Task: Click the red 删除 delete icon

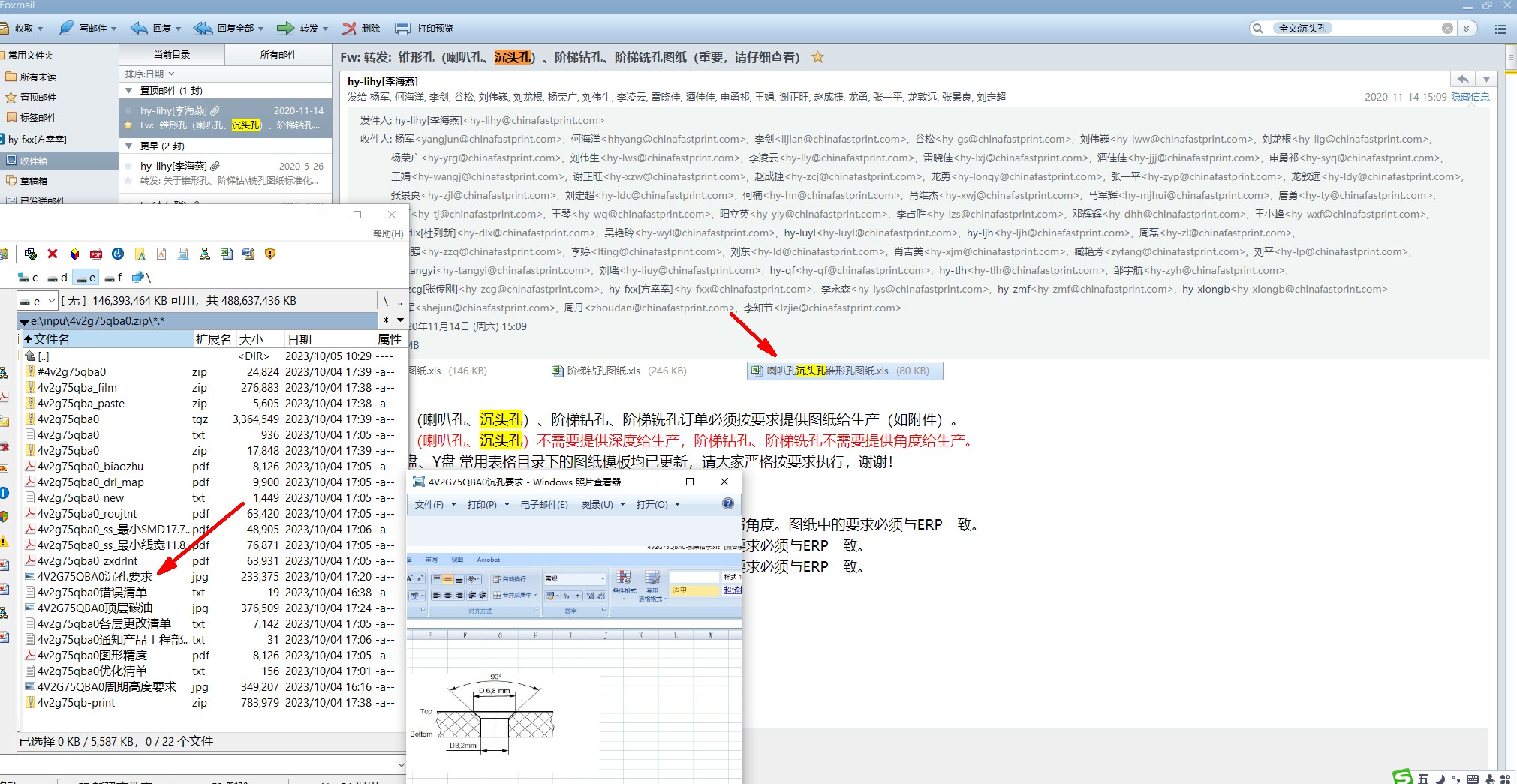Action: [349, 29]
